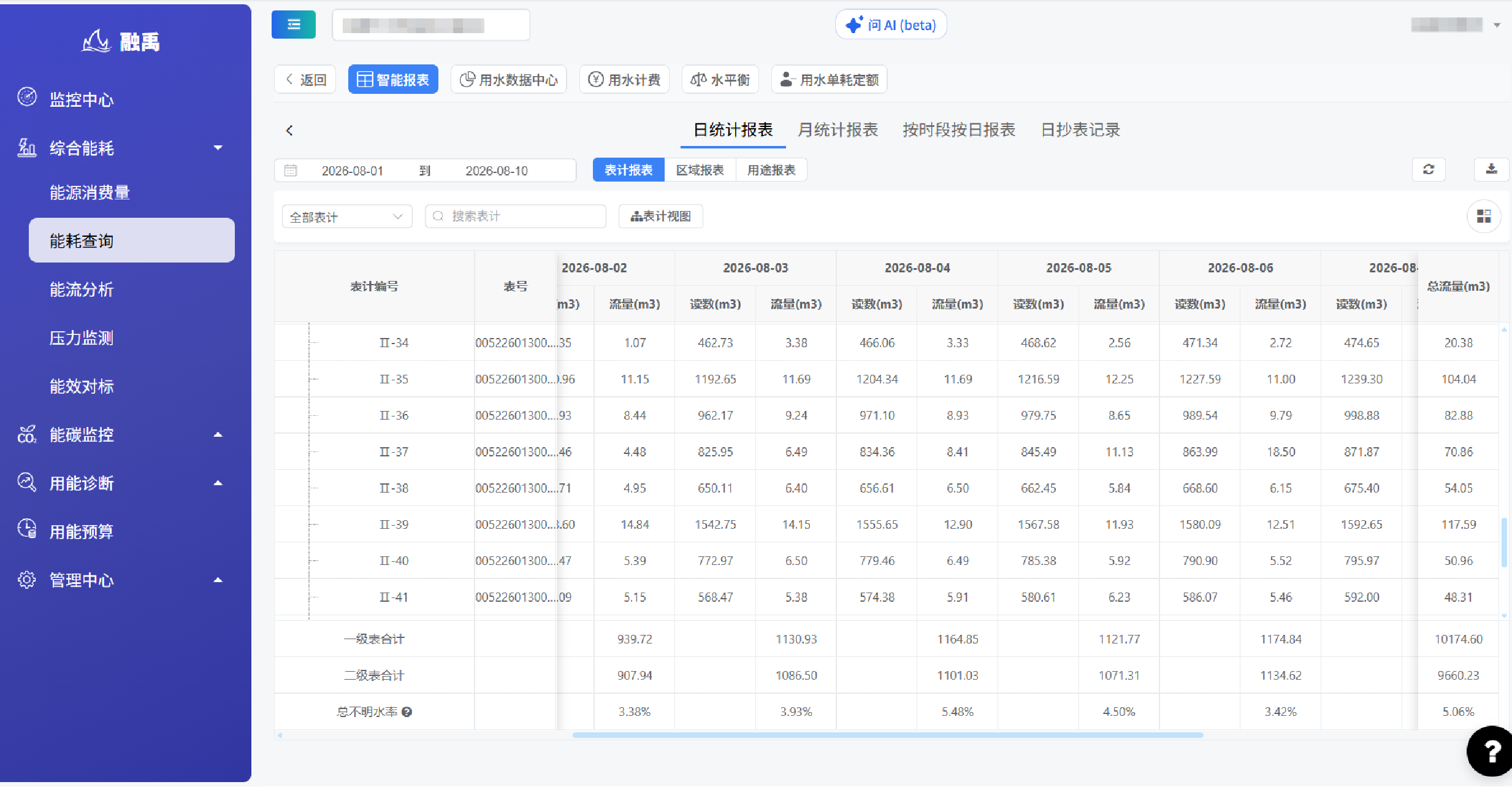Click the 表号 column header

tap(515, 286)
